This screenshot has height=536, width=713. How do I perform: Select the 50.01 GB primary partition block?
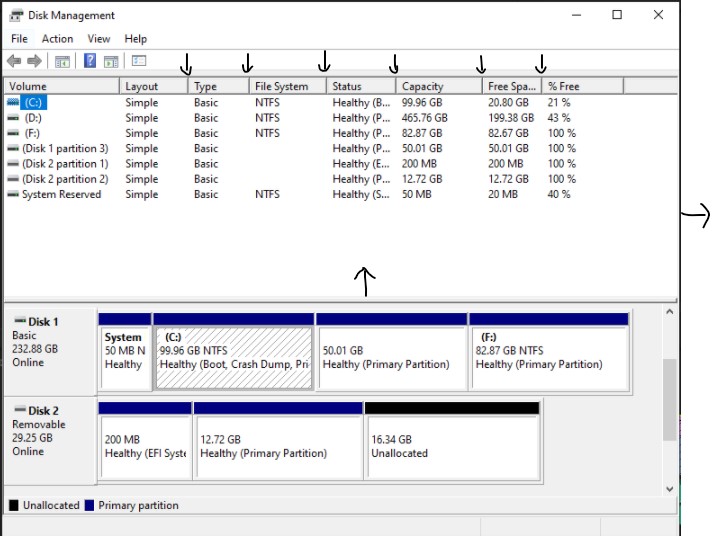392,351
